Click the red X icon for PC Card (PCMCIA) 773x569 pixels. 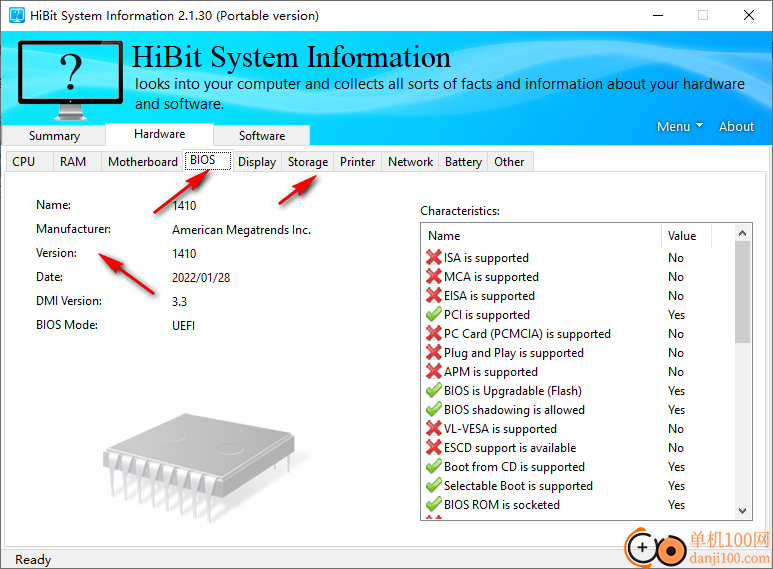[x=433, y=333]
